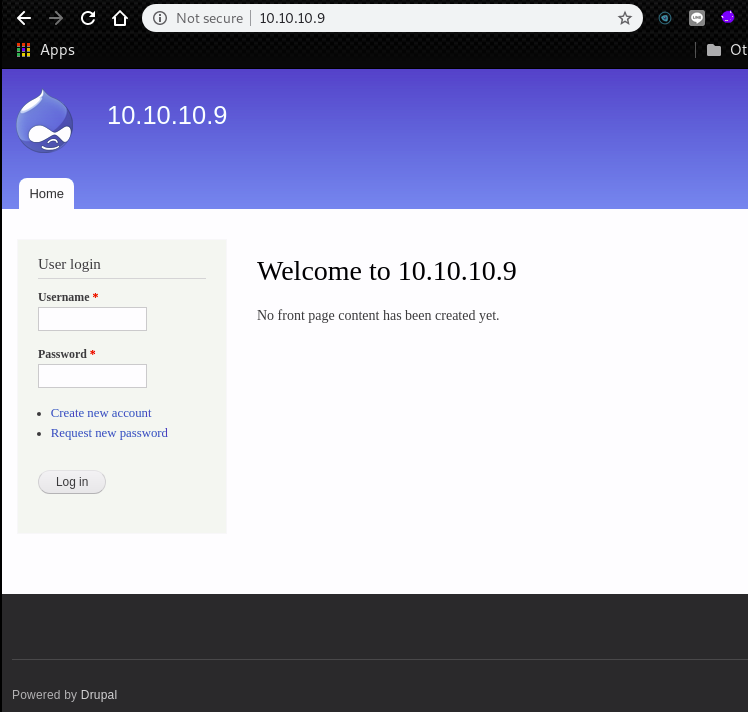
Task: Focus the Username input field
Action: point(92,319)
